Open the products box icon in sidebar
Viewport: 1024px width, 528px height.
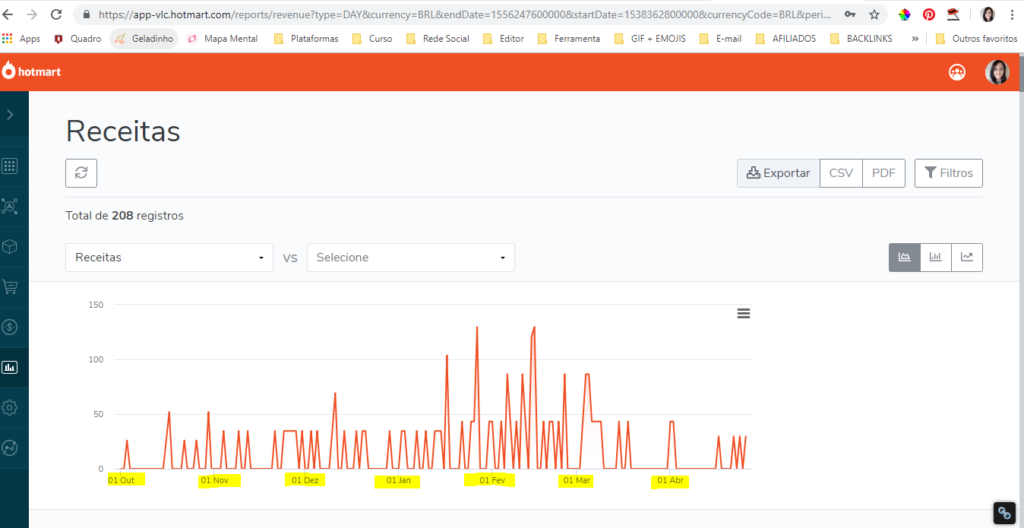[10, 246]
